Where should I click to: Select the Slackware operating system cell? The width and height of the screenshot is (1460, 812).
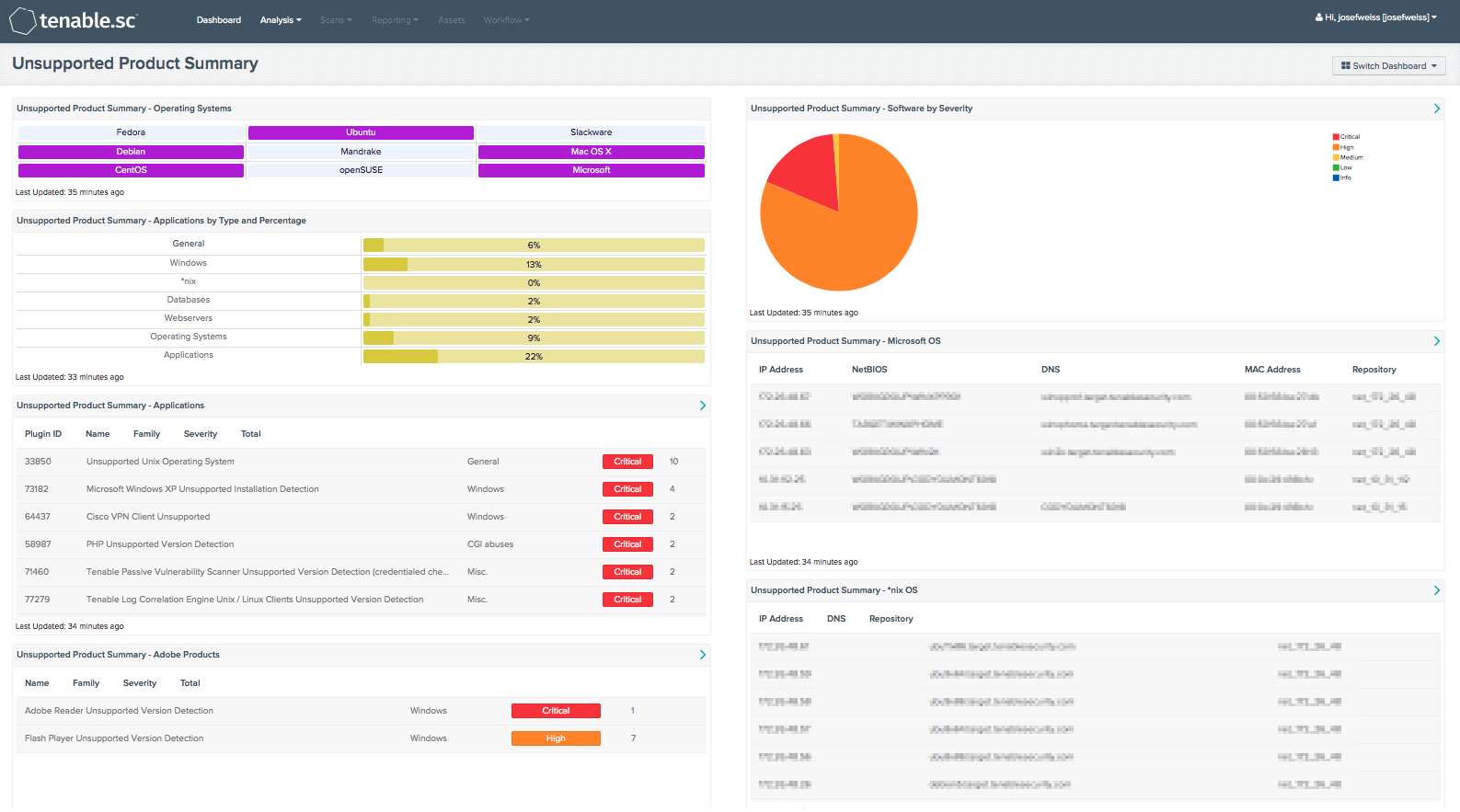592,132
